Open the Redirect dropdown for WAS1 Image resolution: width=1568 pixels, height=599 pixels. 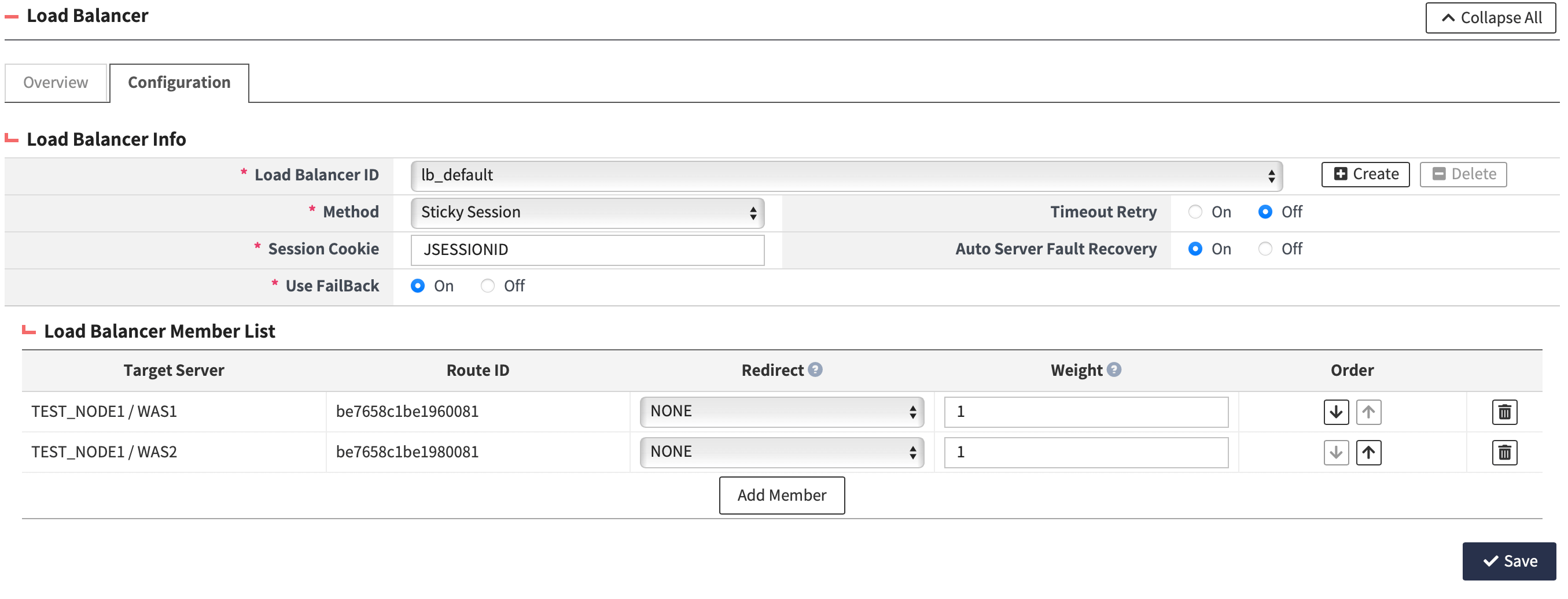781,412
